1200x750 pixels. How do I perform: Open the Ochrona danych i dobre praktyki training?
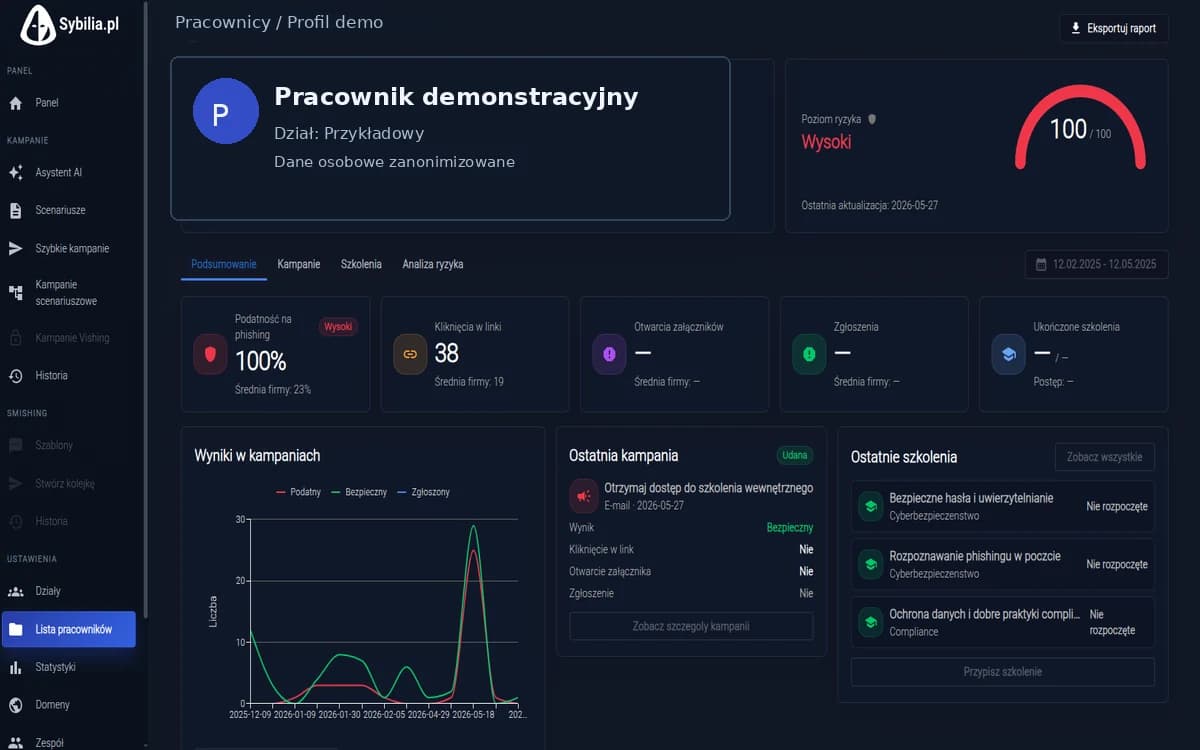tap(1003, 623)
